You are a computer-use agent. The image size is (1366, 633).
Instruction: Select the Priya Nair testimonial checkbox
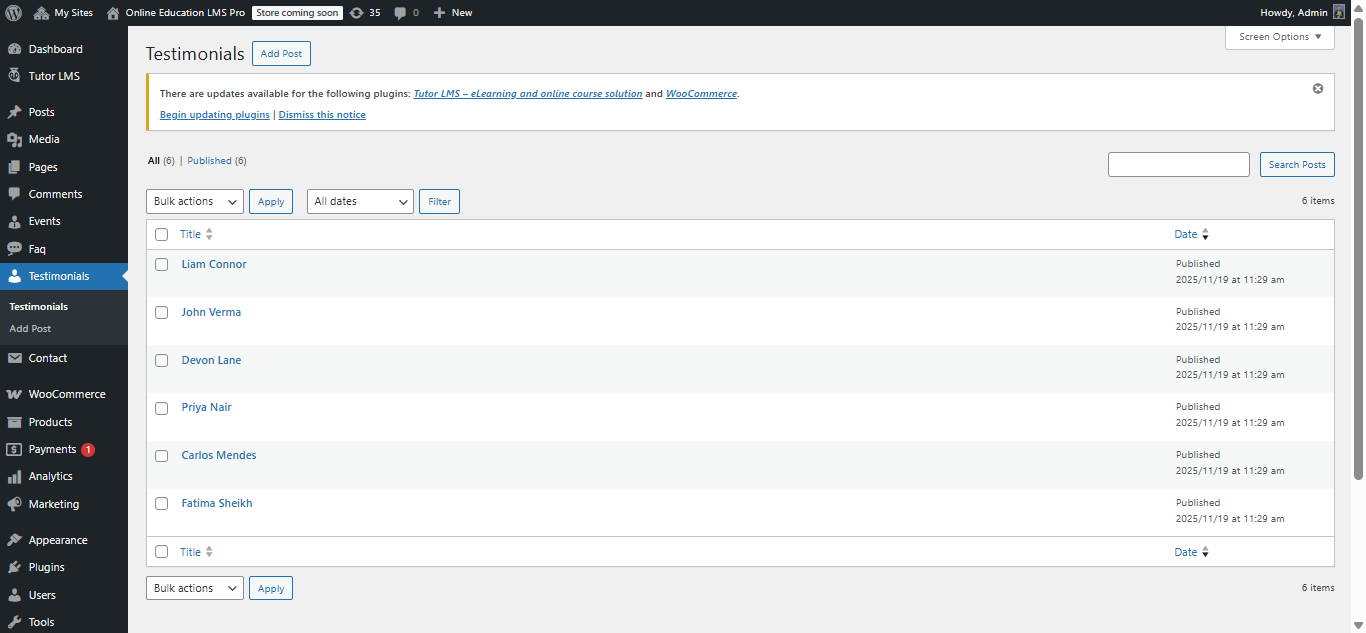coord(162,408)
